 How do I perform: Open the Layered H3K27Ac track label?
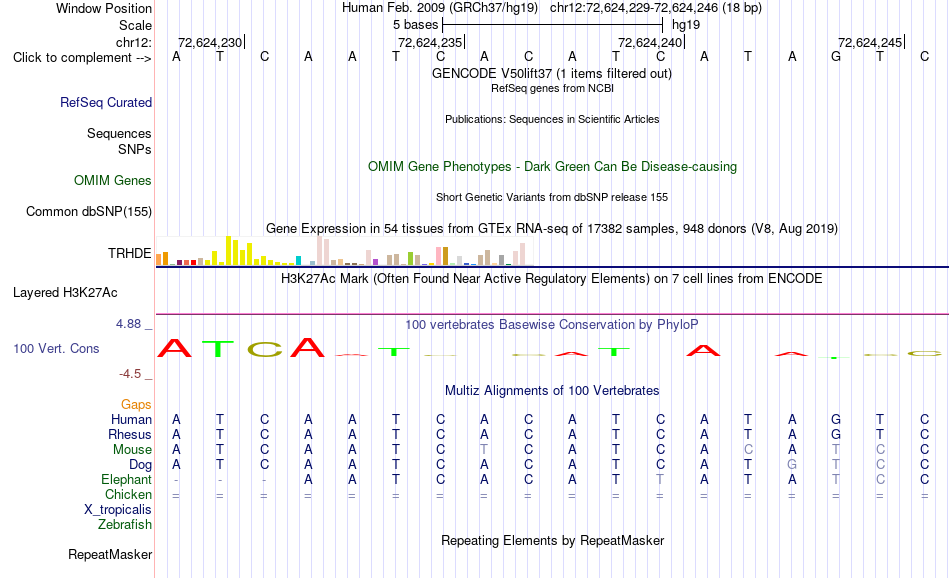(x=65, y=293)
